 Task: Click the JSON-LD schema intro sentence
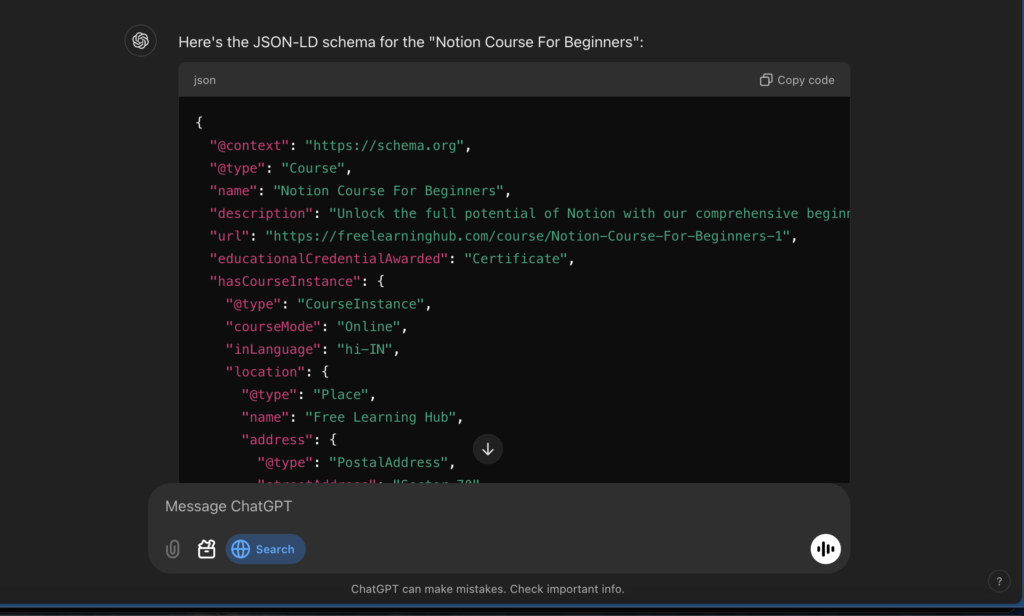point(410,42)
